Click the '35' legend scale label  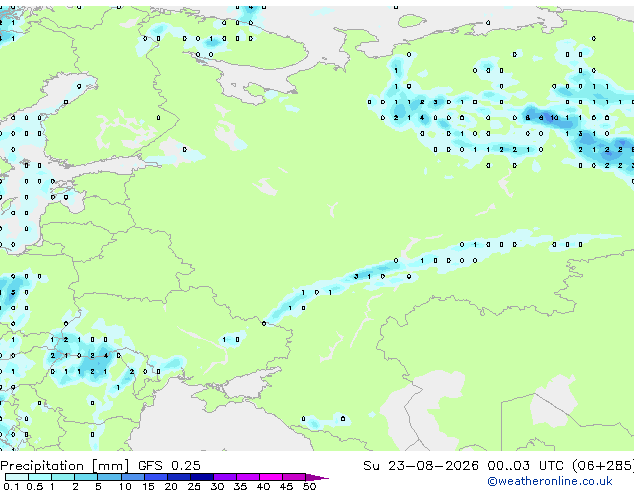[240, 486]
